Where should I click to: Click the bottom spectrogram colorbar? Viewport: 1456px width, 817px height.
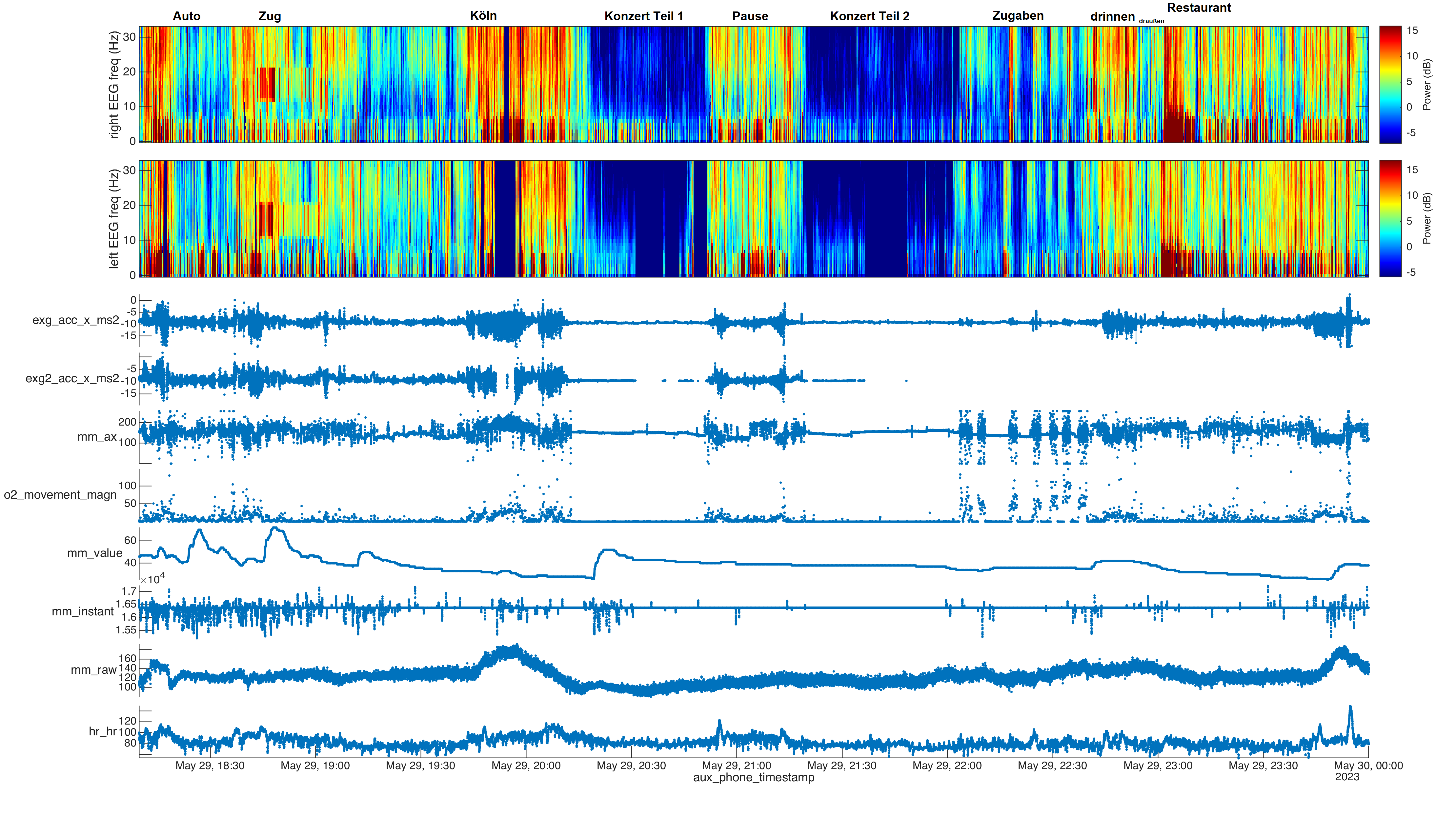tap(1390, 219)
